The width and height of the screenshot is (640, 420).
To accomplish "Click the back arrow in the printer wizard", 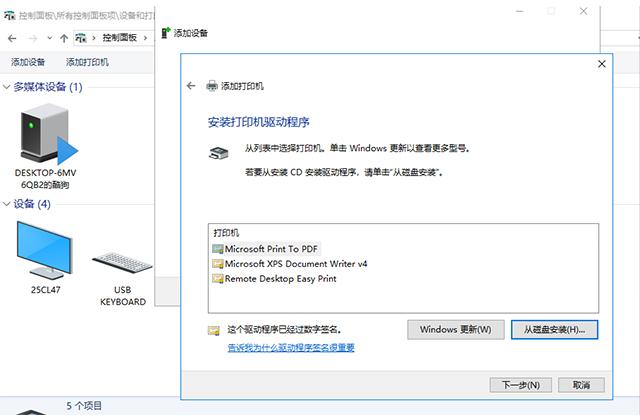I will pos(191,87).
